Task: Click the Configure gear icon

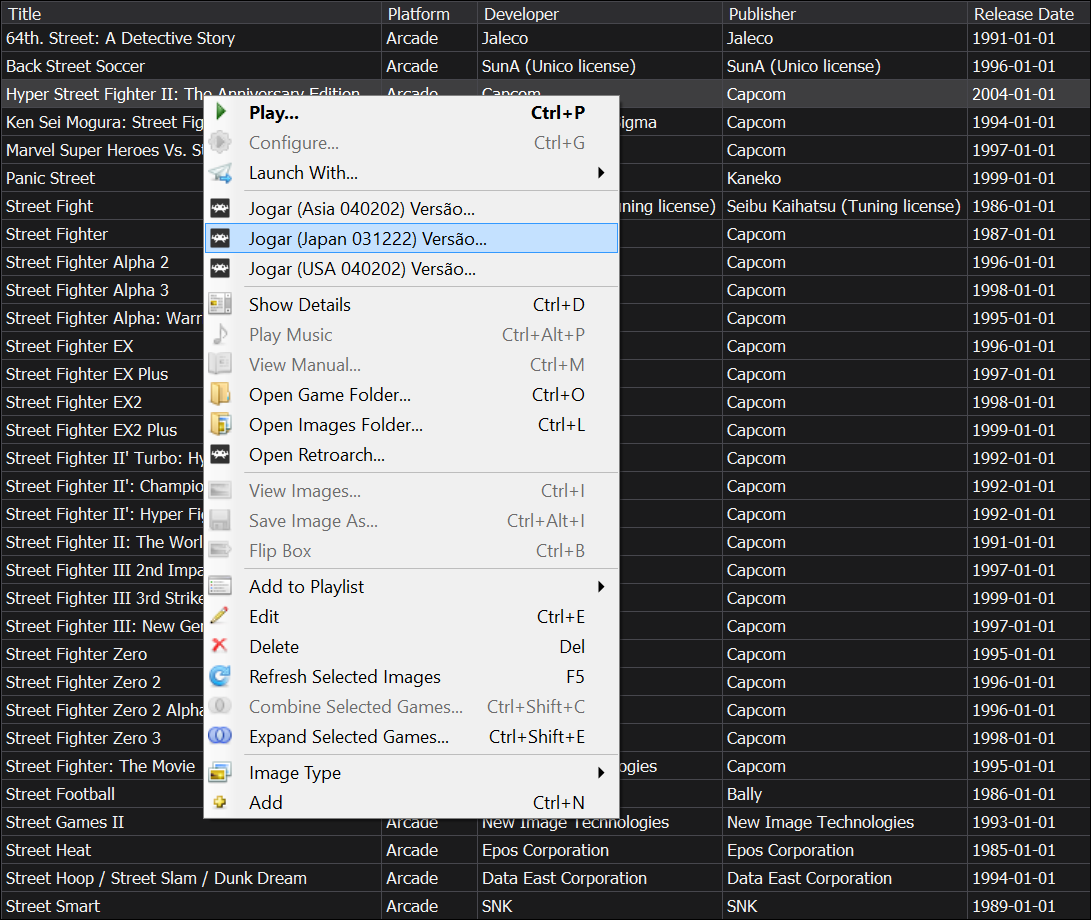Action: coord(220,142)
